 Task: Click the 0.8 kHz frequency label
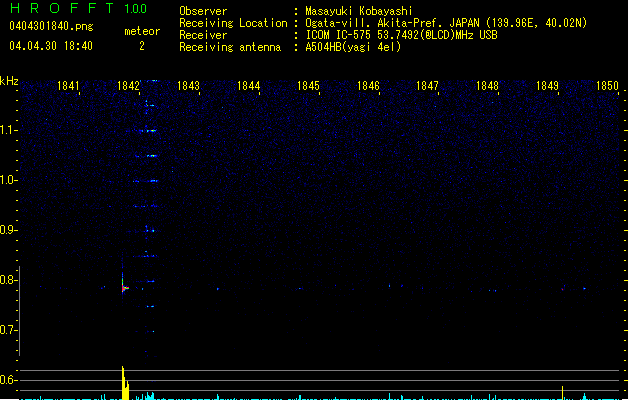click(x=8, y=280)
